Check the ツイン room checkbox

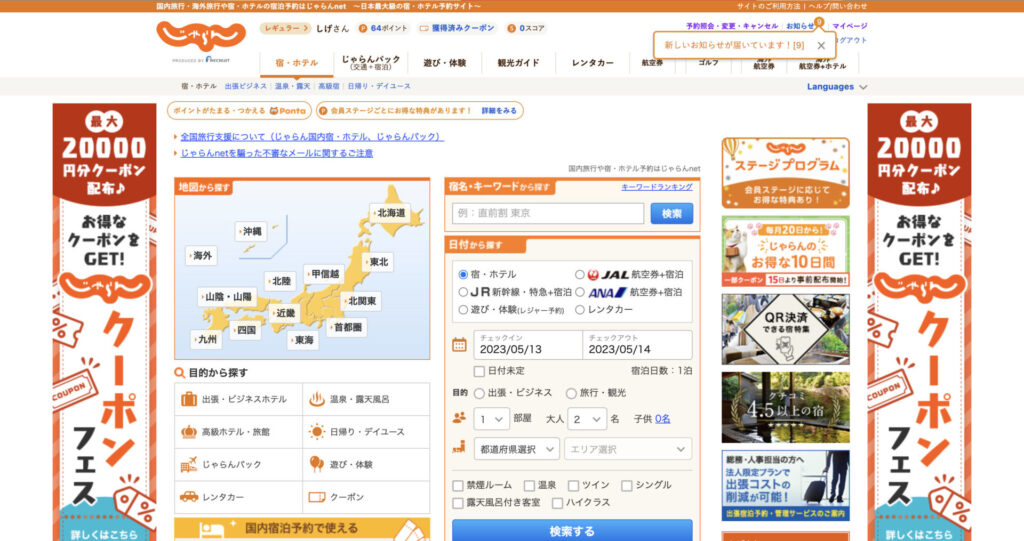(573, 485)
